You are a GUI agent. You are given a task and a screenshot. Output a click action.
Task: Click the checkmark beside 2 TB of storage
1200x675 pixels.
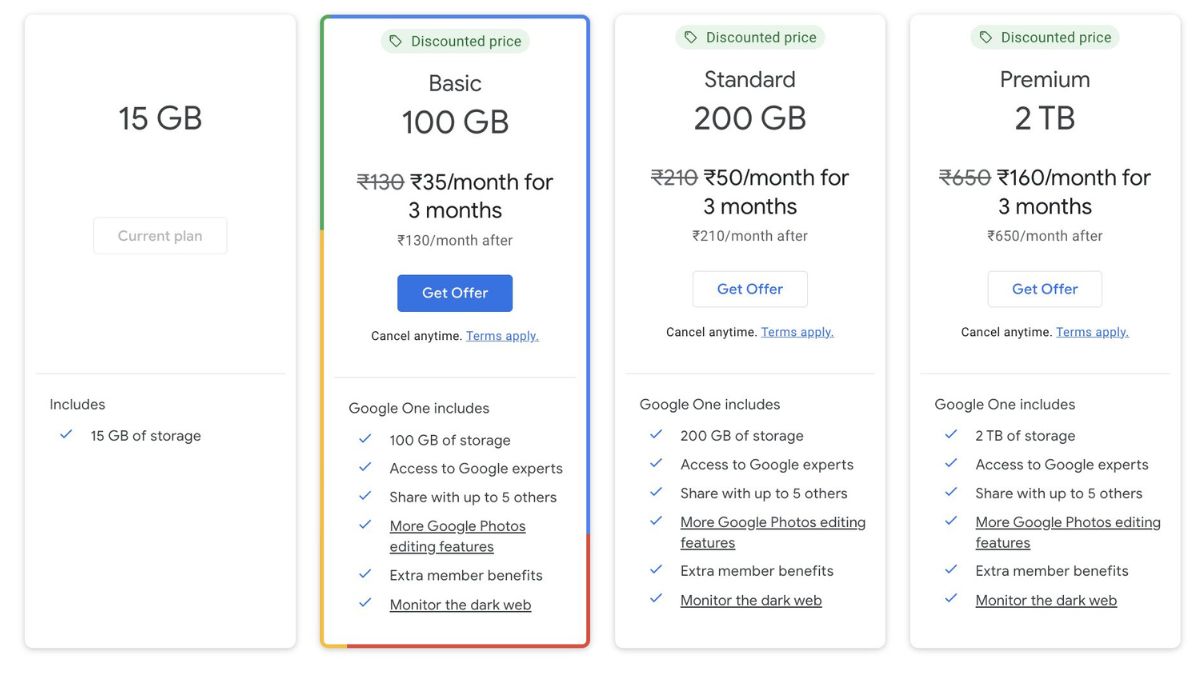(x=951, y=435)
